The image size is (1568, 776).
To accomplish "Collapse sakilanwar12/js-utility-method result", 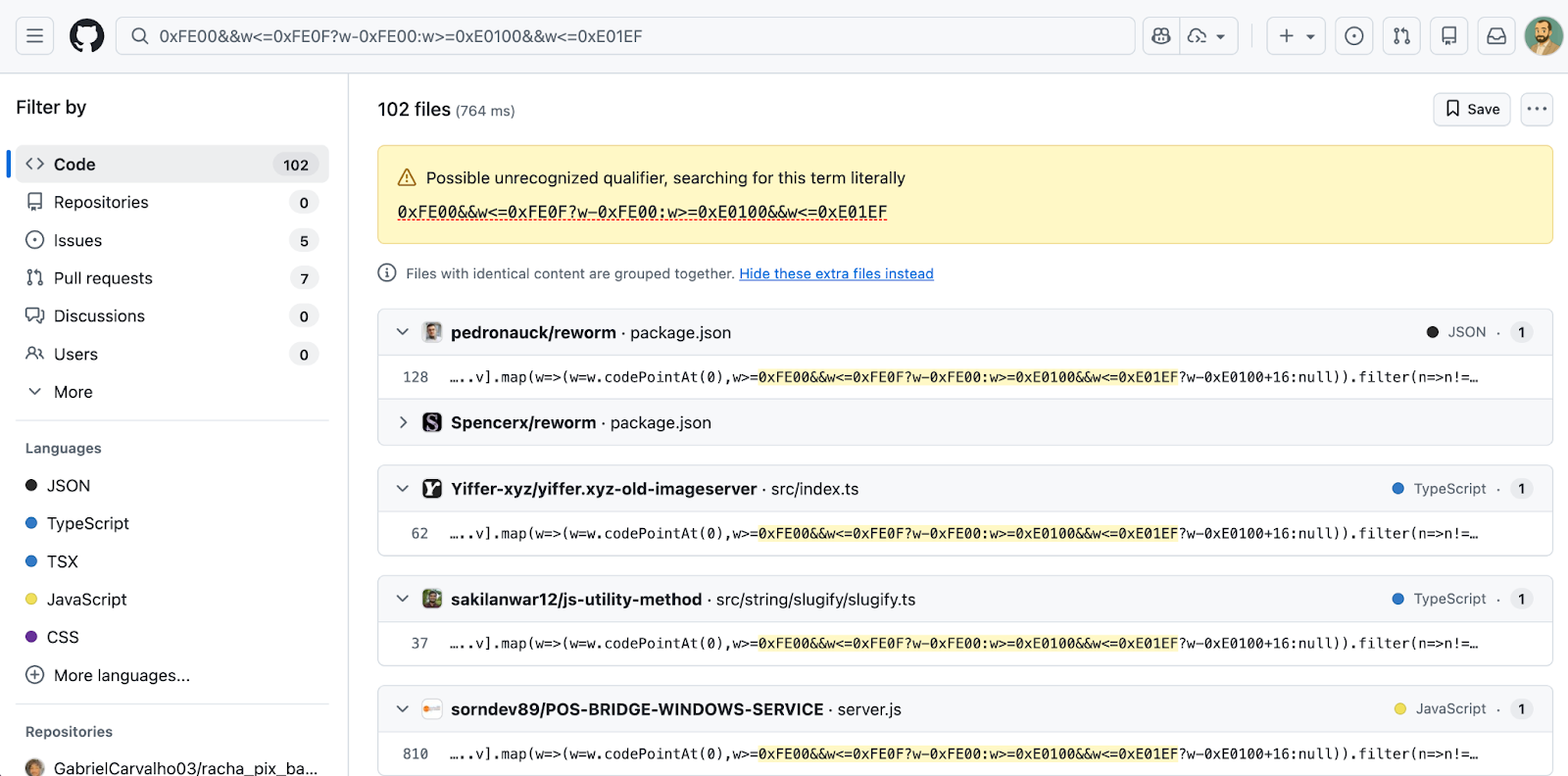I will (x=402, y=599).
